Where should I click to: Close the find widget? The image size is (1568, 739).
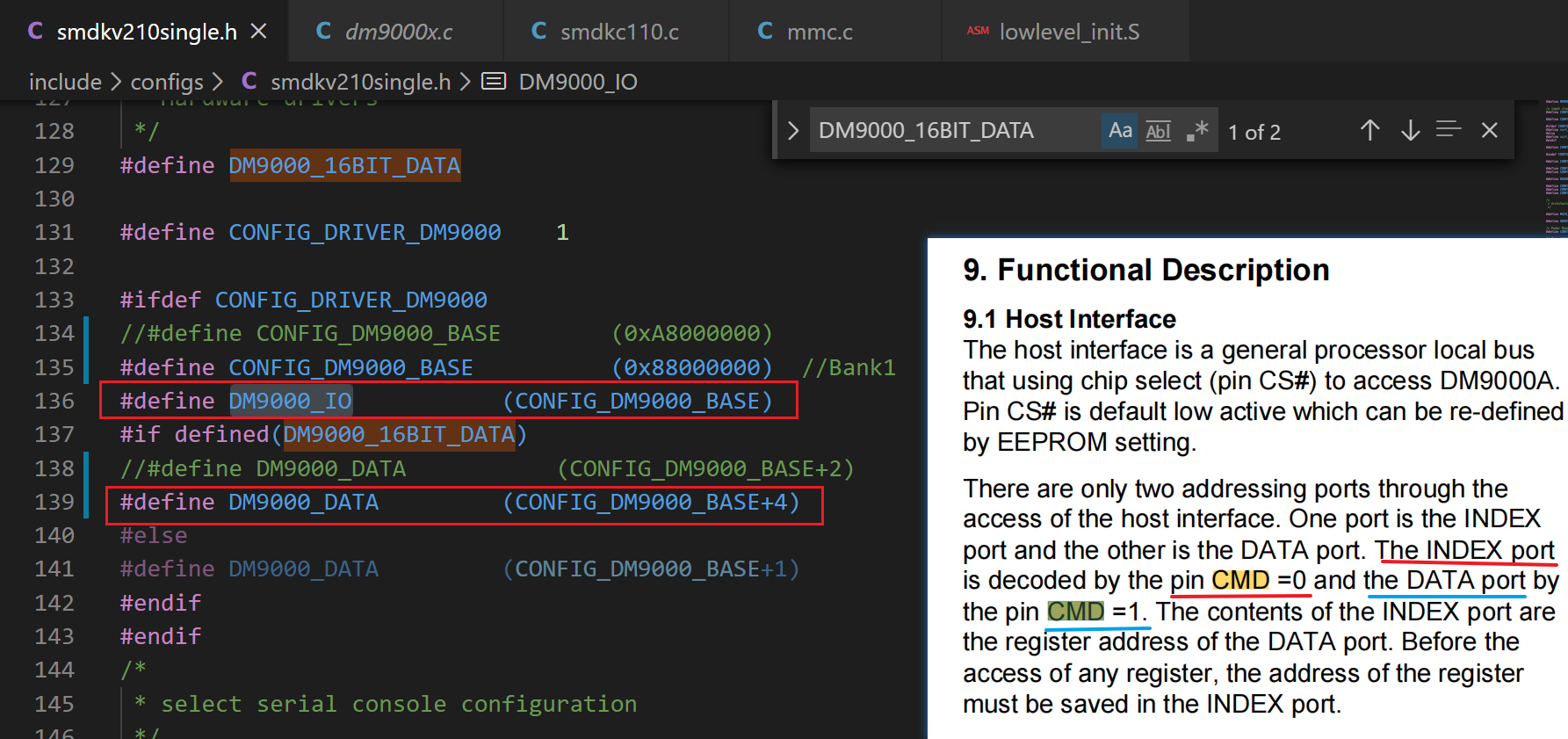tap(1489, 131)
